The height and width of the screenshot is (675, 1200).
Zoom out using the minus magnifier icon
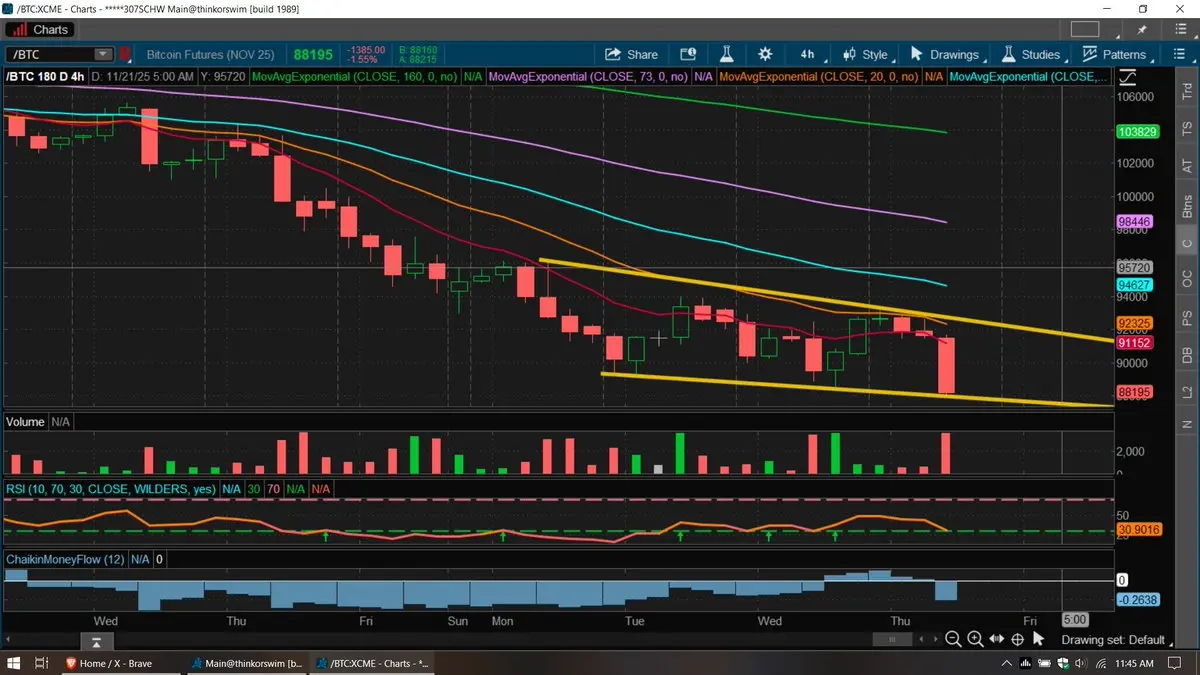pos(953,639)
